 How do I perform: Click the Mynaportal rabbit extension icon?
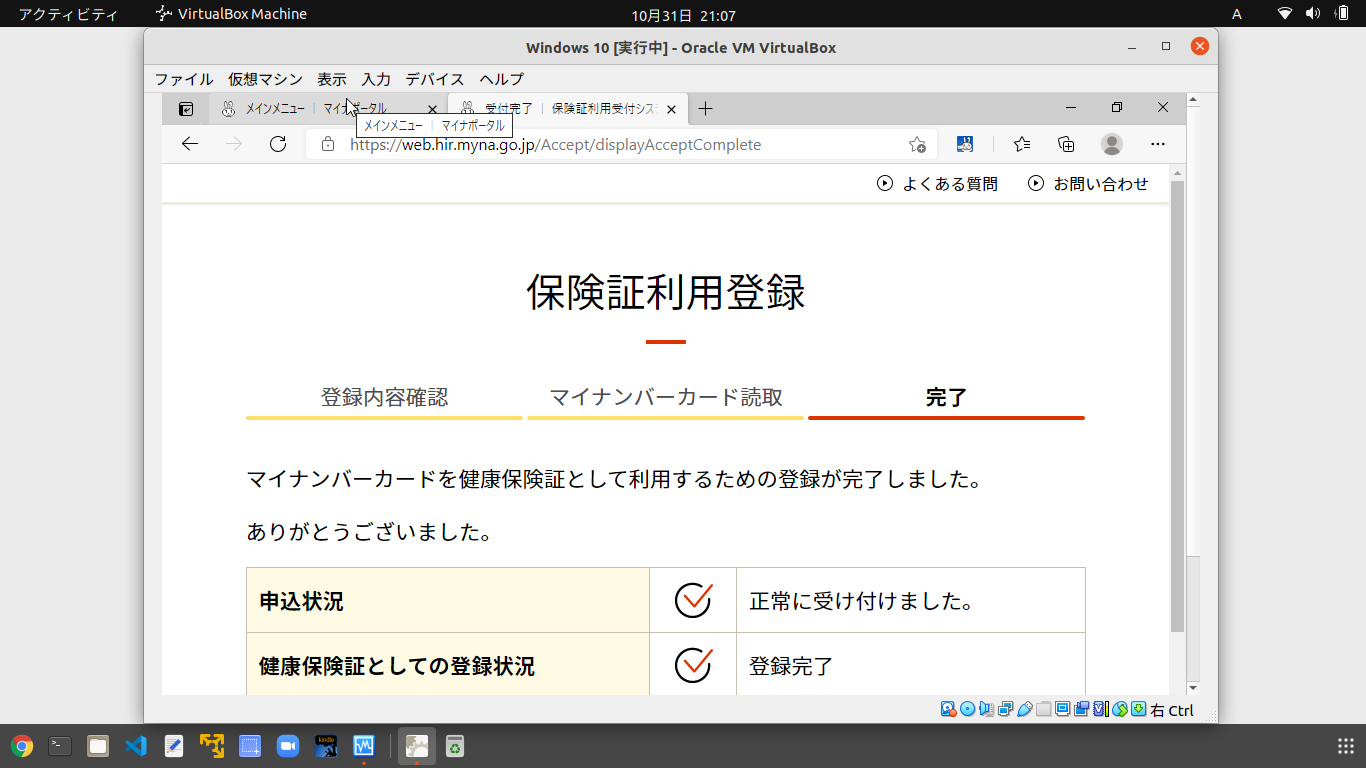(x=965, y=144)
